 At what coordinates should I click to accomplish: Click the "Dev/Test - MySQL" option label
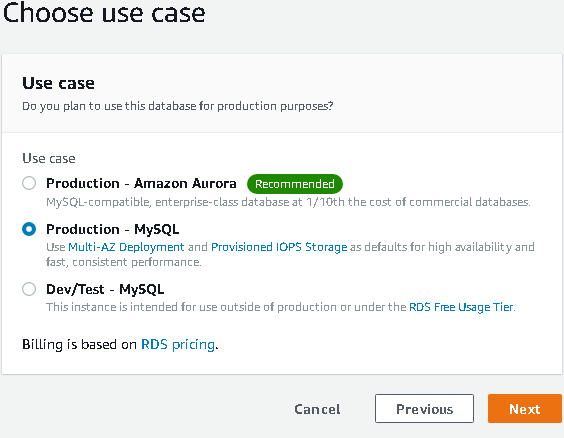click(x=105, y=289)
